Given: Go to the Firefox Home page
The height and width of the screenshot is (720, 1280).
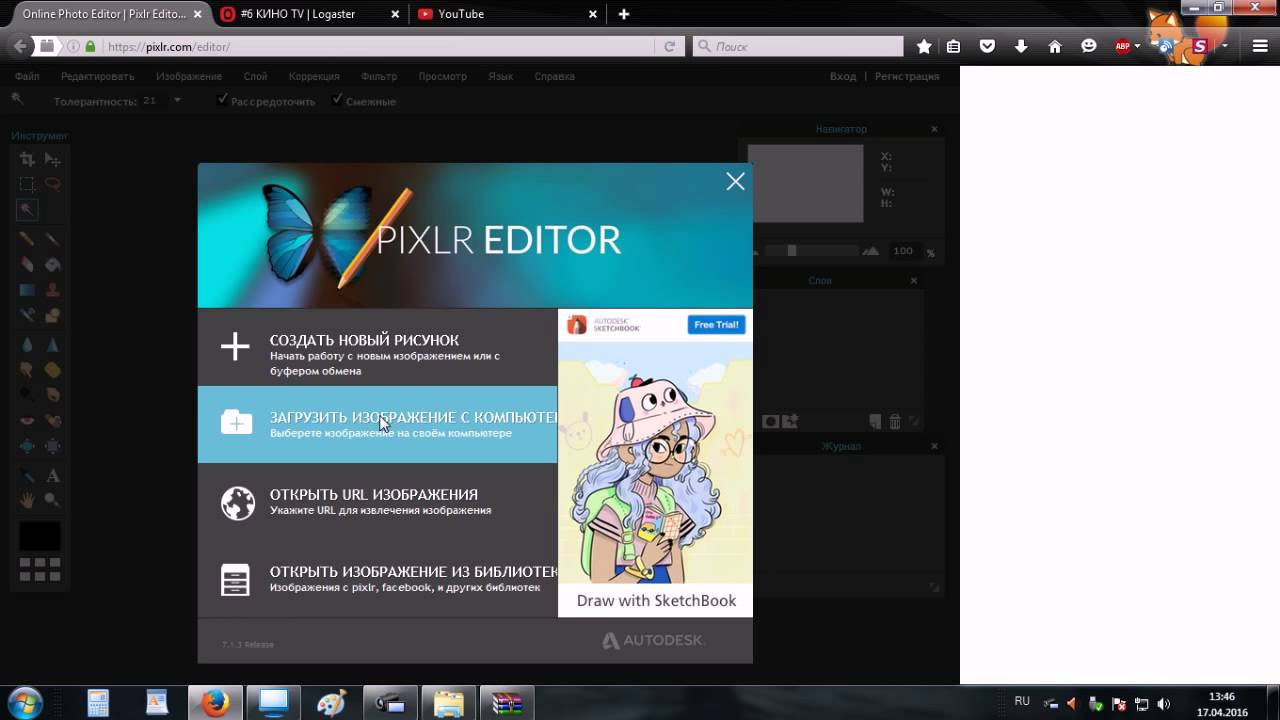Looking at the screenshot, I should coord(1055,46).
